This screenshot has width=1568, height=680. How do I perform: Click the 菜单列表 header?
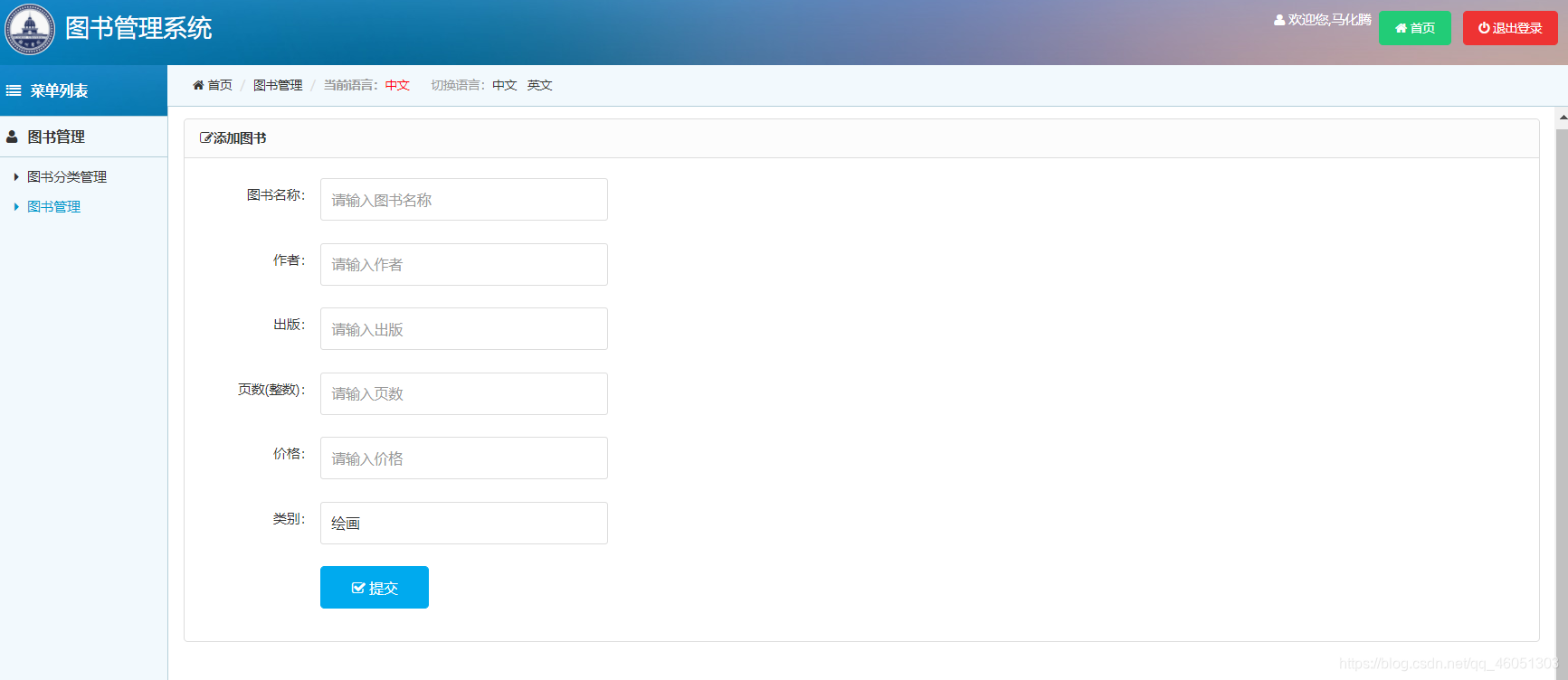click(83, 90)
